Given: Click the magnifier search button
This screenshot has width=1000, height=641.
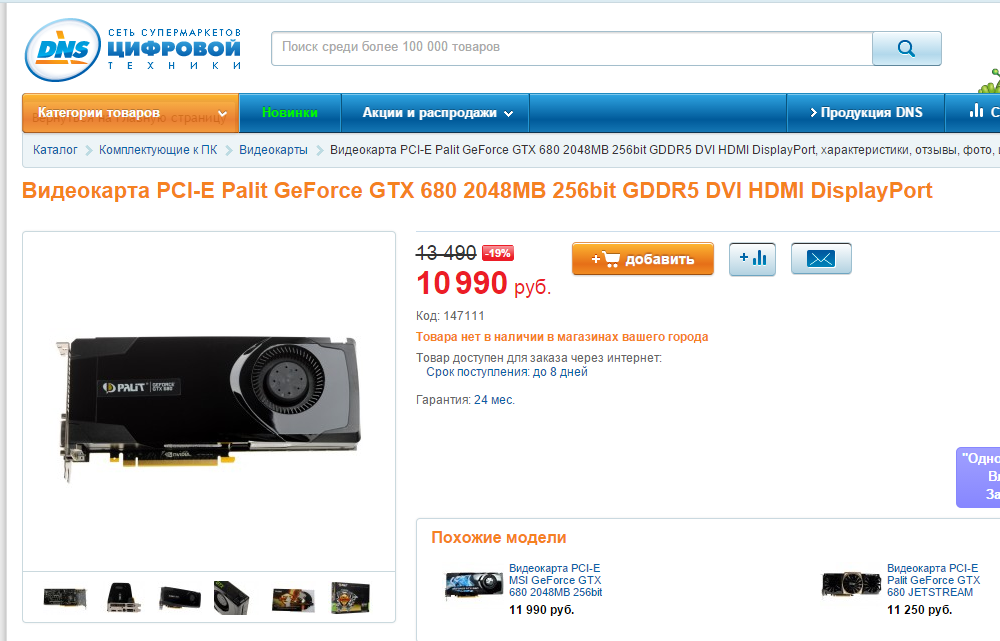Looking at the screenshot, I should tap(906, 48).
